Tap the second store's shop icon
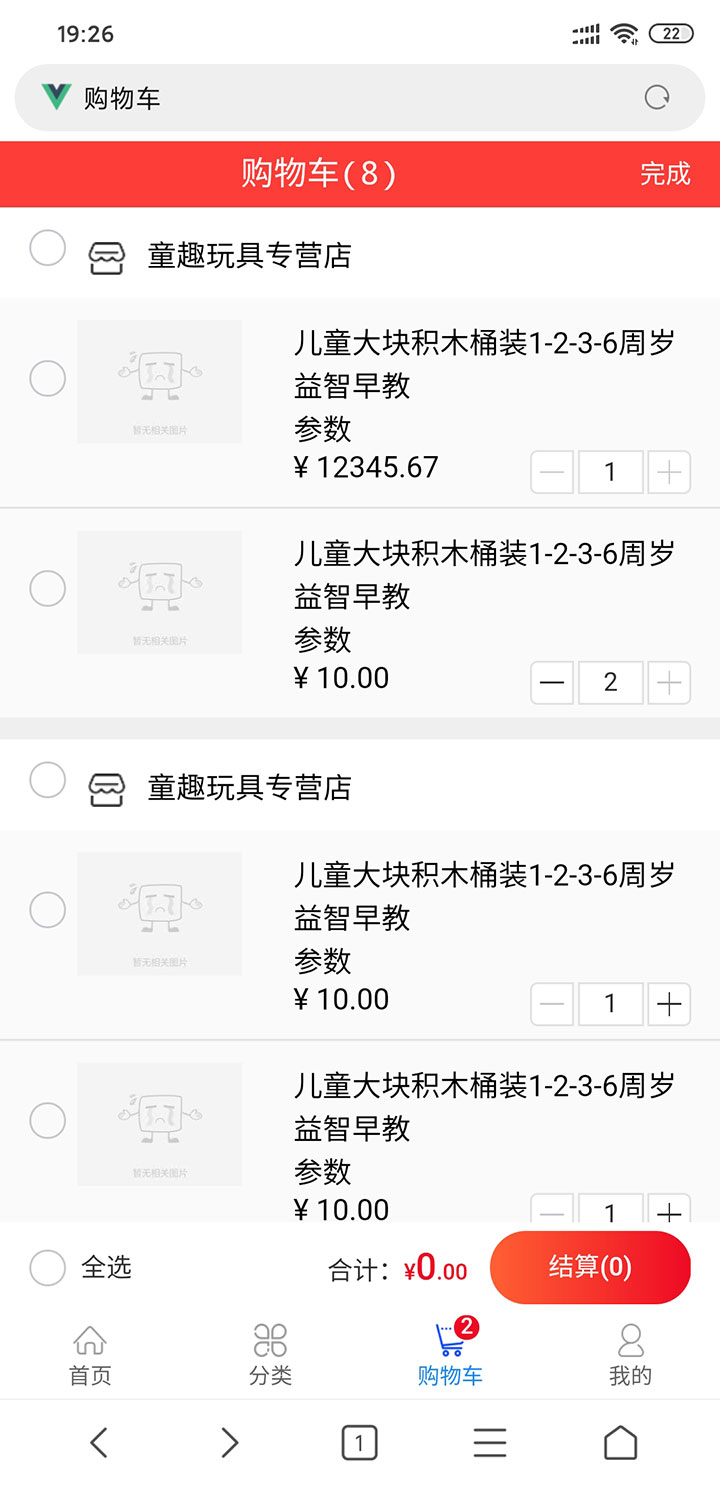The width and height of the screenshot is (720, 1499). click(106, 789)
